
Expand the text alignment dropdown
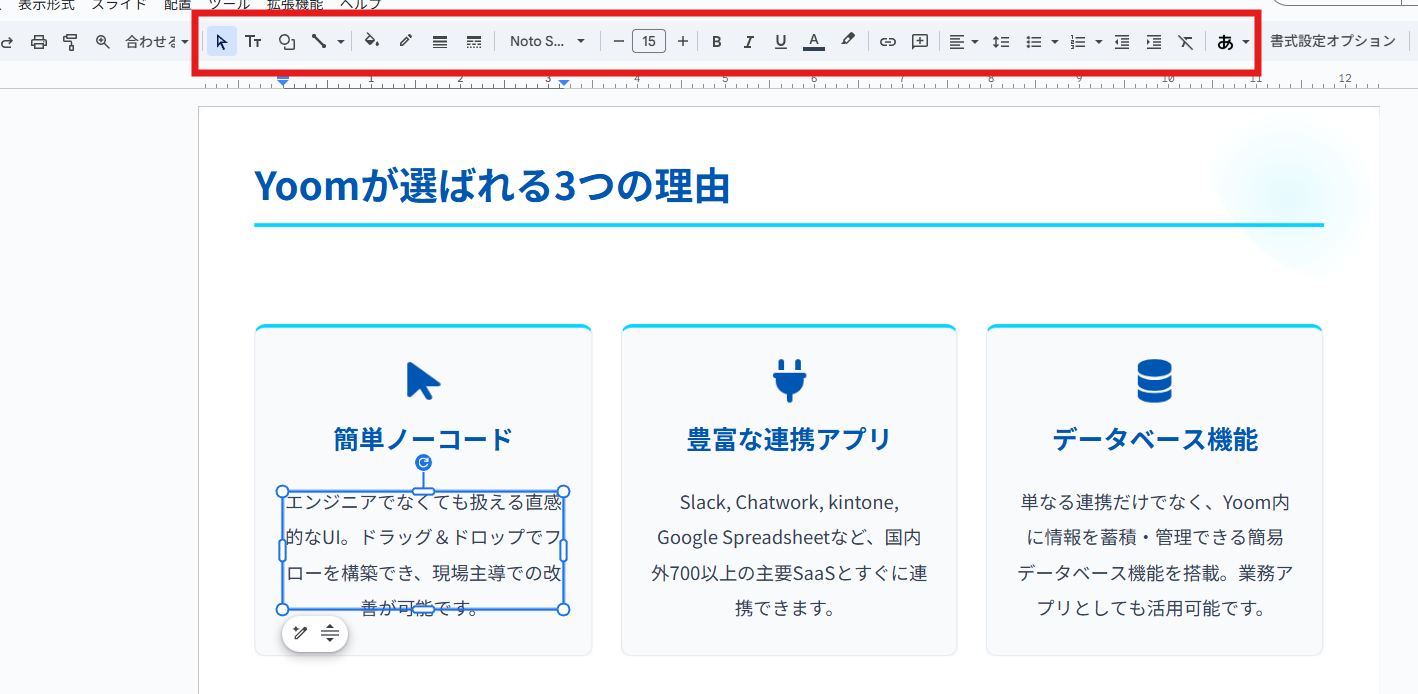tap(963, 41)
